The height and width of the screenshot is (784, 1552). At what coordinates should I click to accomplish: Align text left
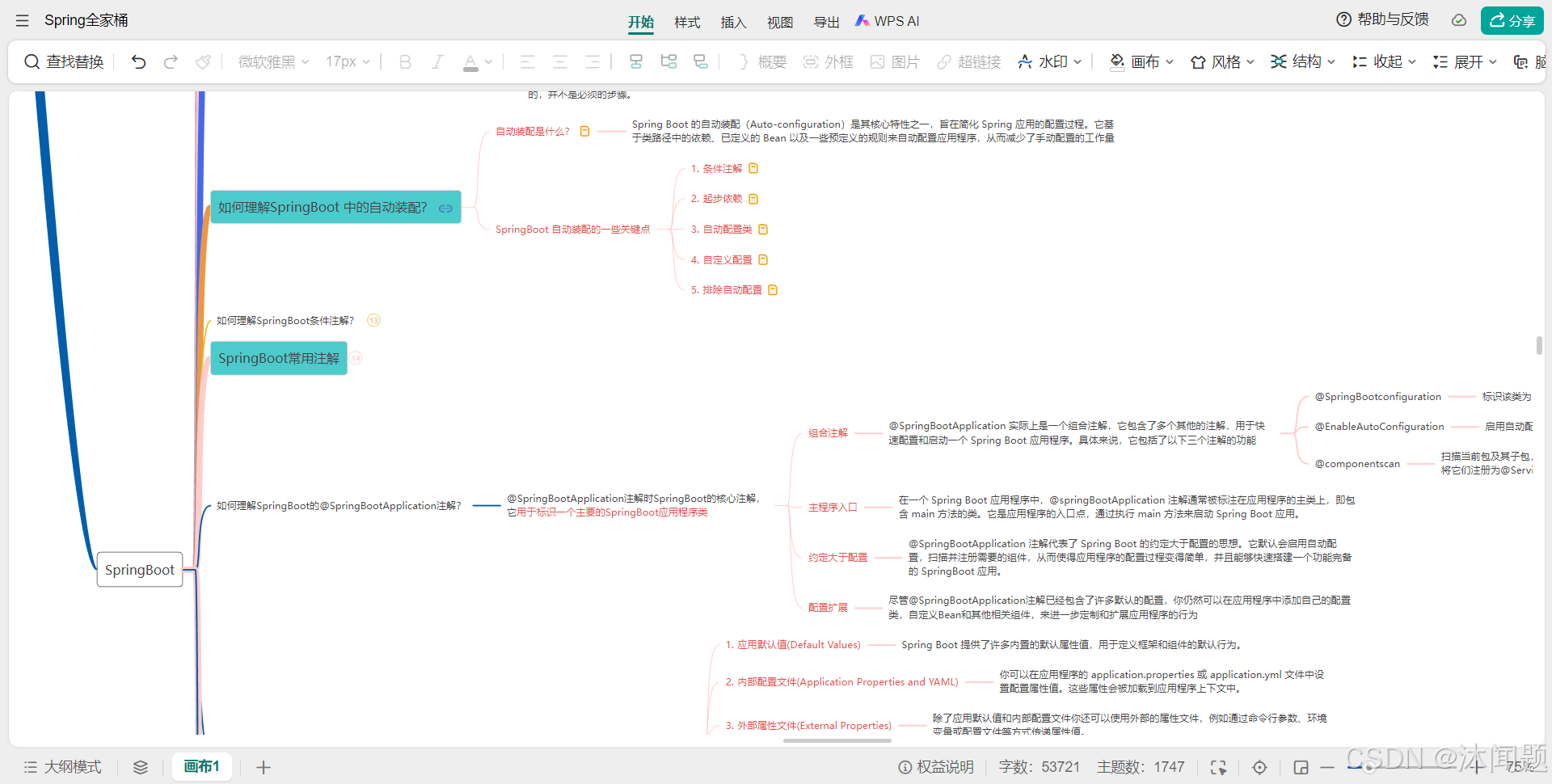click(527, 61)
